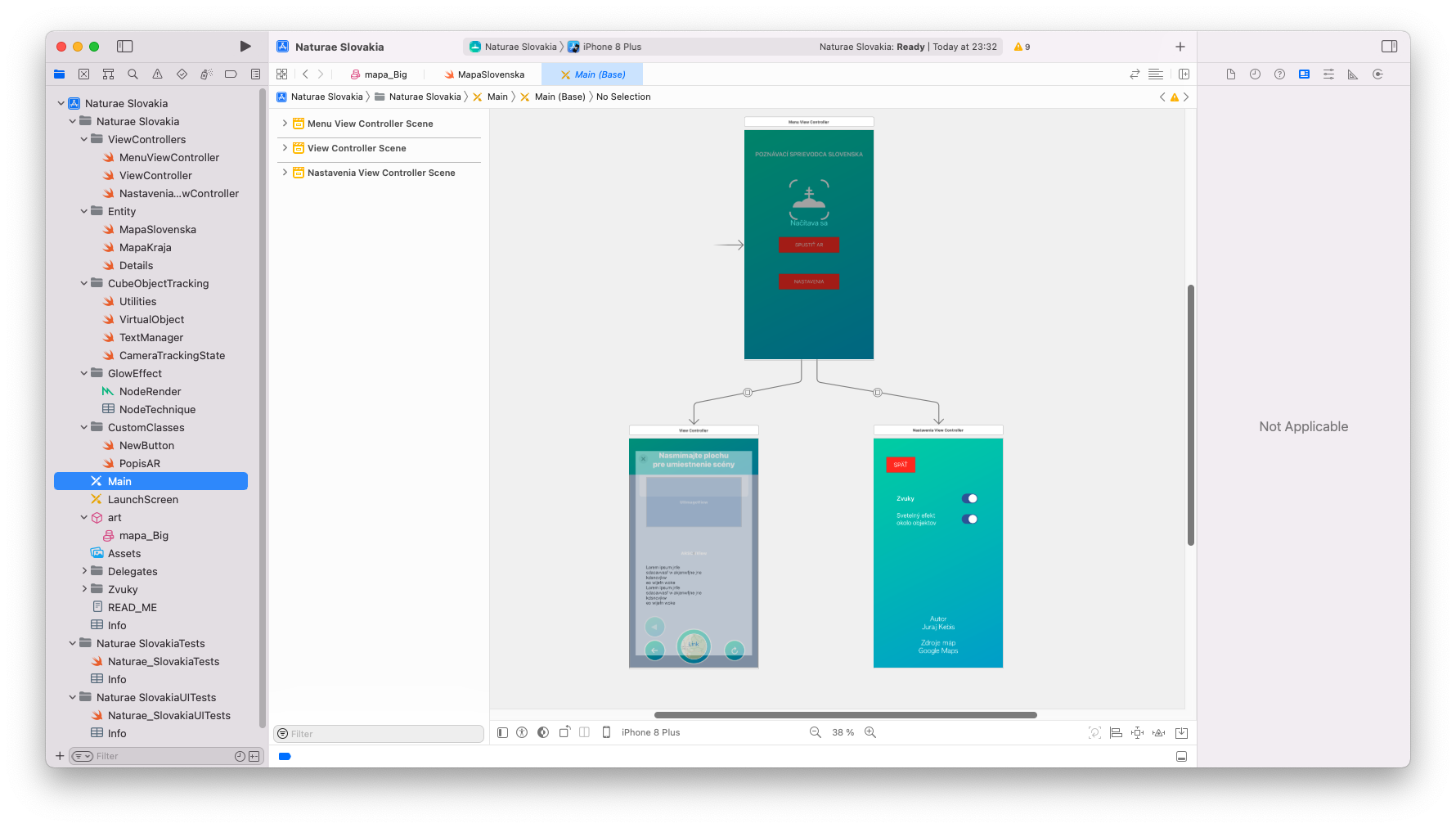Expand Menu View Controller Scene
The width and height of the screenshot is (1456, 828).
285,124
